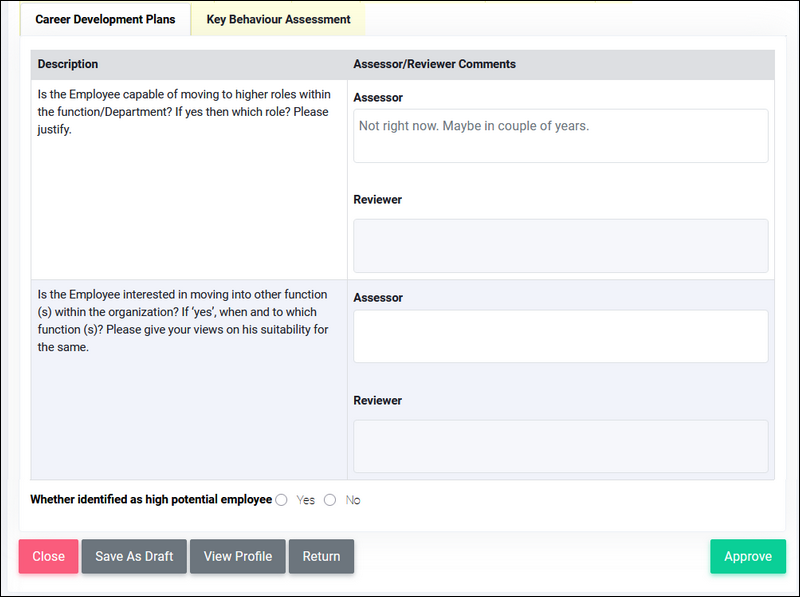The image size is (800, 597).
Task: Hit the Return button
Action: (x=321, y=556)
